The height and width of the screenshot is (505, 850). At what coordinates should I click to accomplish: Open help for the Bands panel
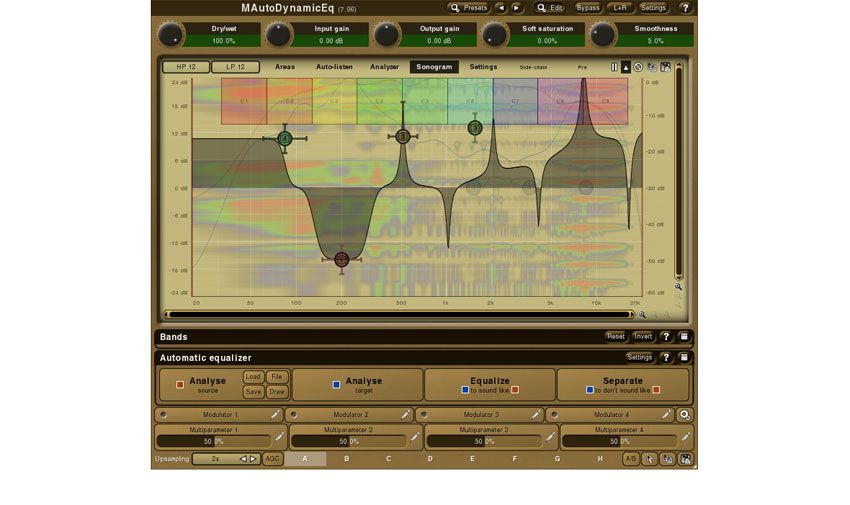click(x=666, y=336)
